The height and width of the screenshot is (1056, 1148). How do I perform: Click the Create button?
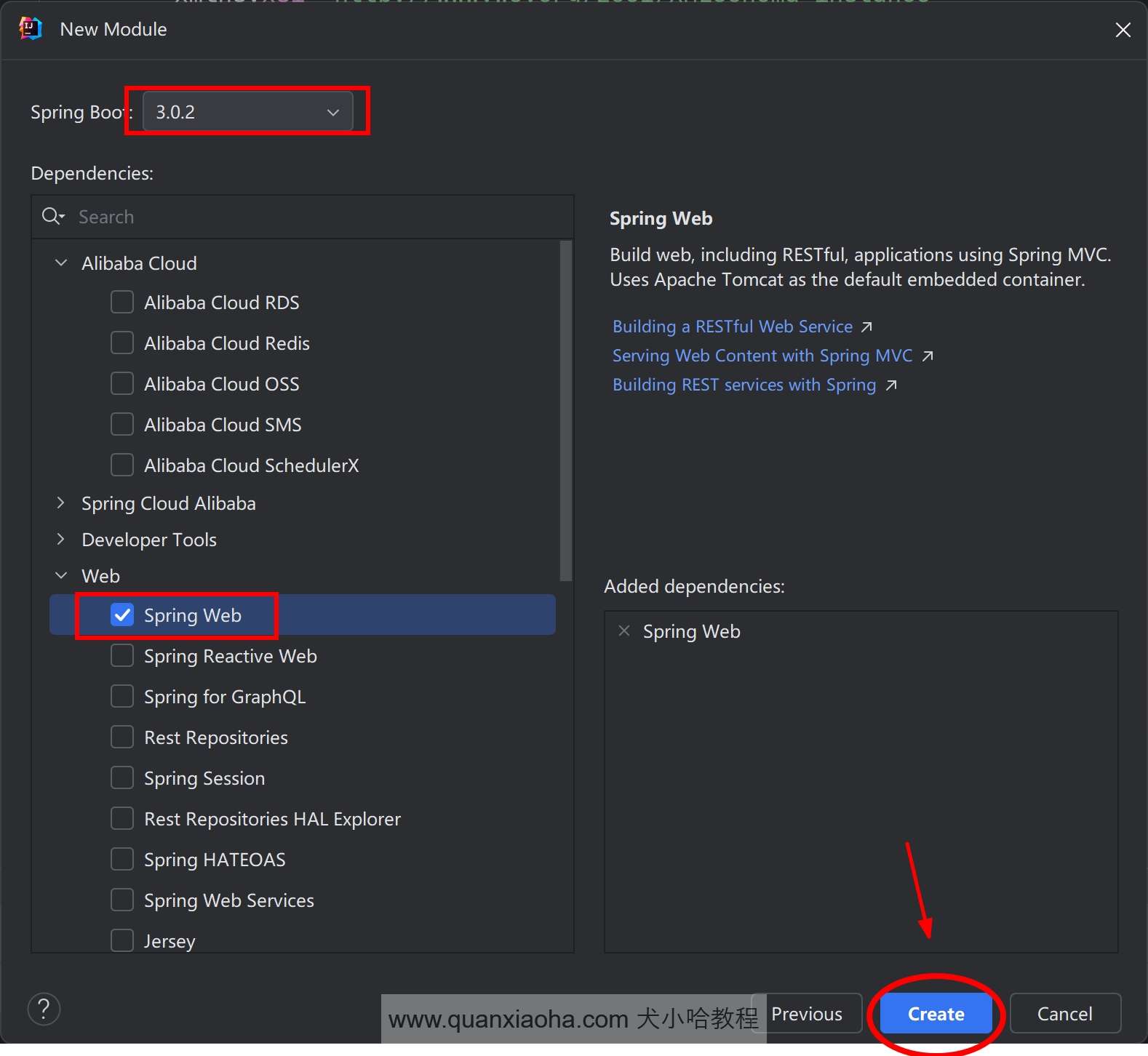(936, 1013)
